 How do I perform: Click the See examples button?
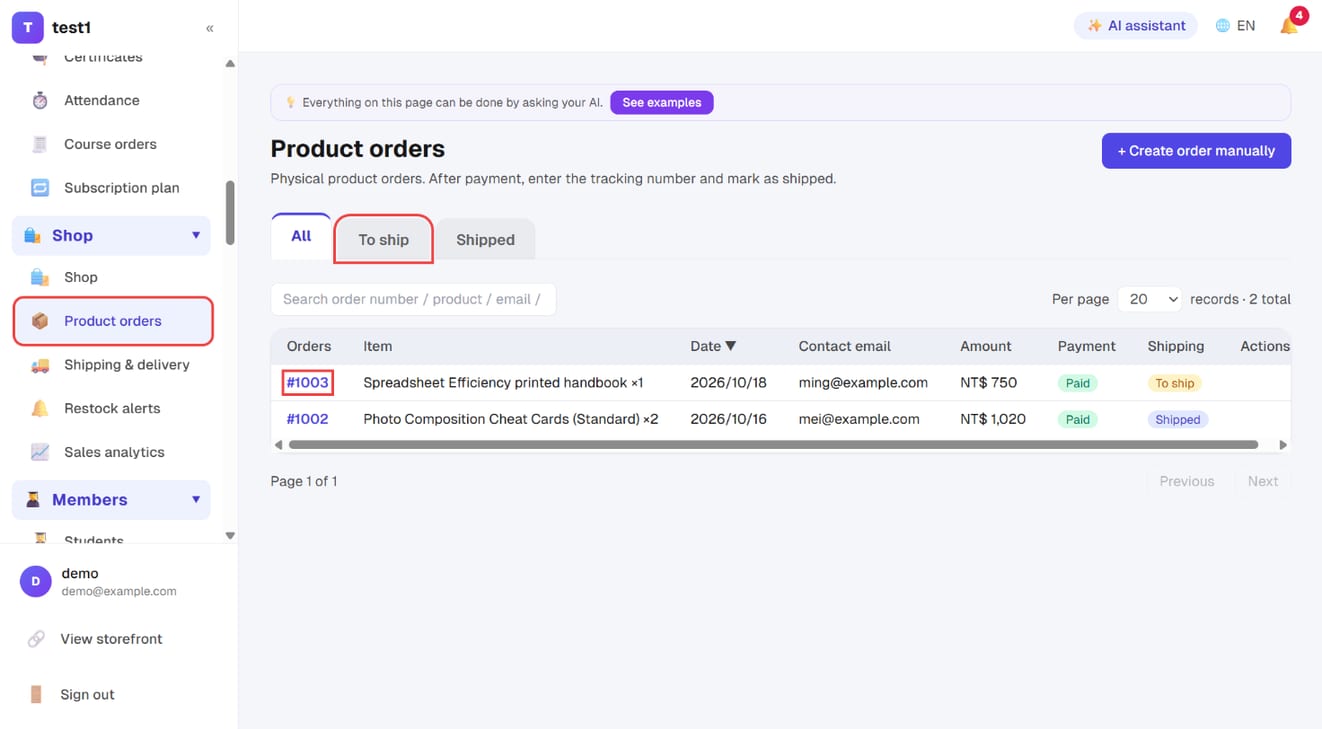click(662, 102)
